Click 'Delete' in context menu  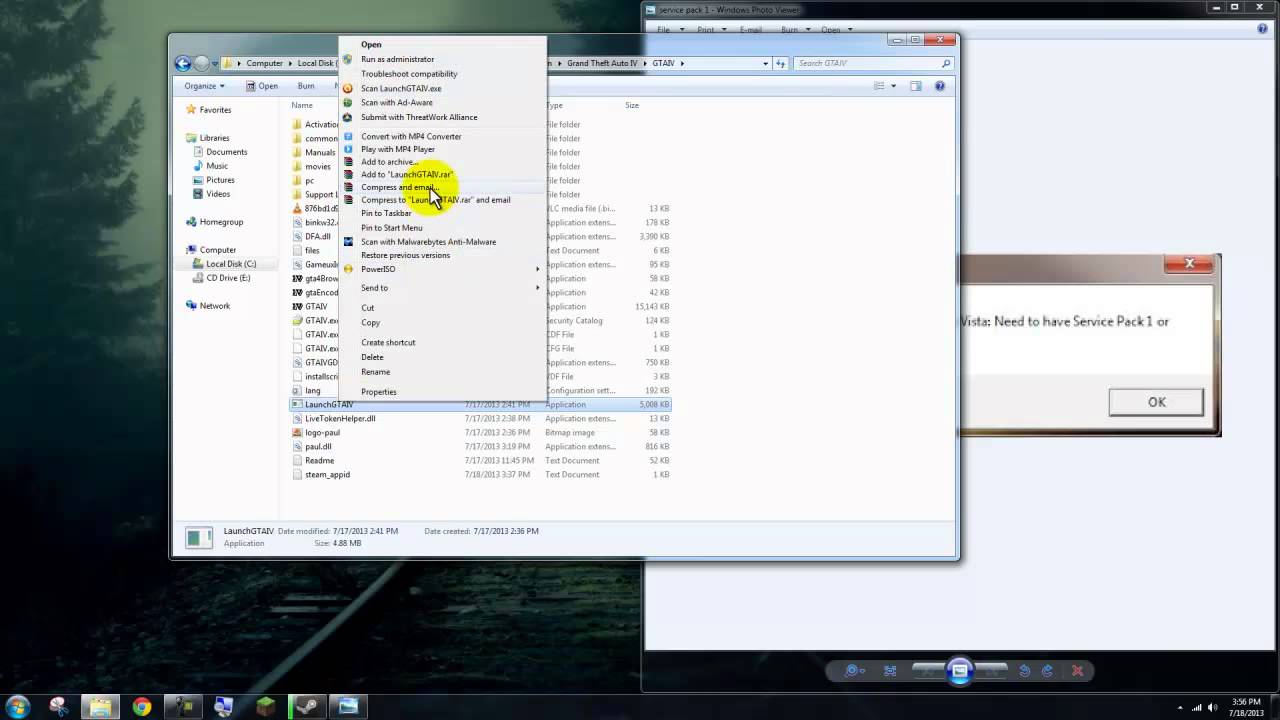pos(372,357)
